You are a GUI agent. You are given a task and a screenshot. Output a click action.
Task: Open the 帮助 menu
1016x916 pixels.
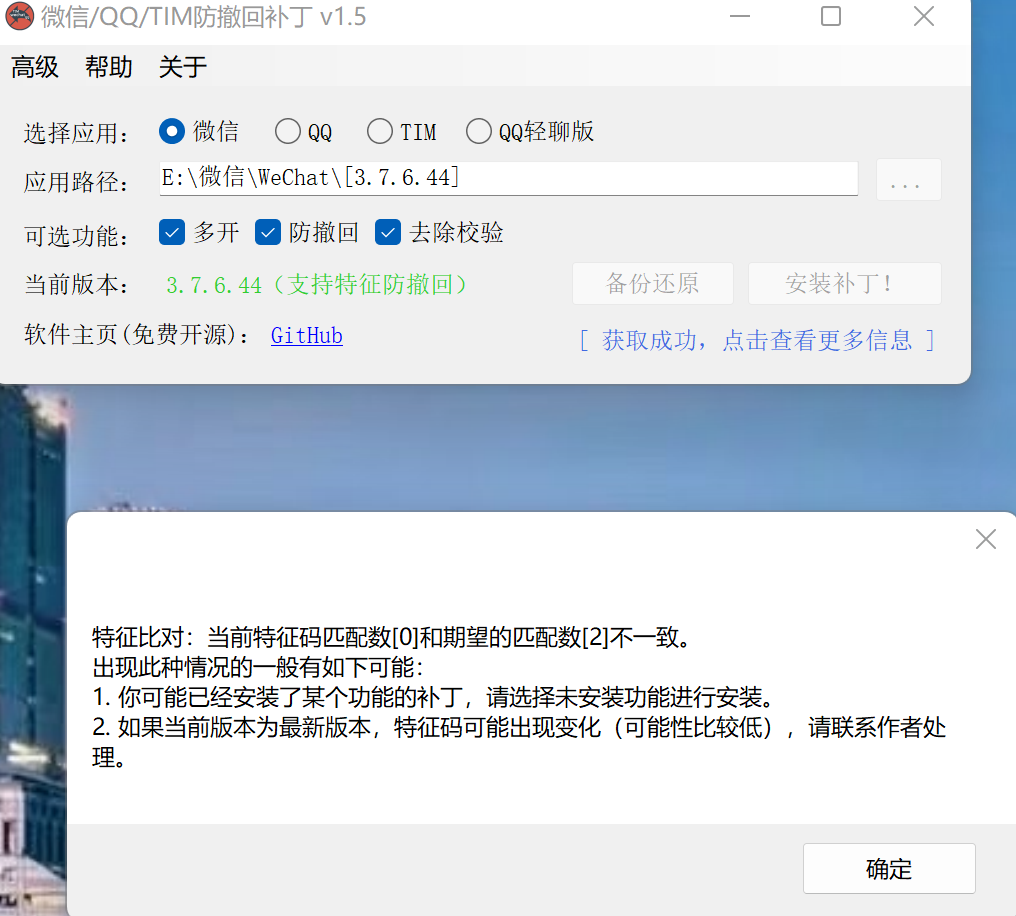tap(109, 67)
